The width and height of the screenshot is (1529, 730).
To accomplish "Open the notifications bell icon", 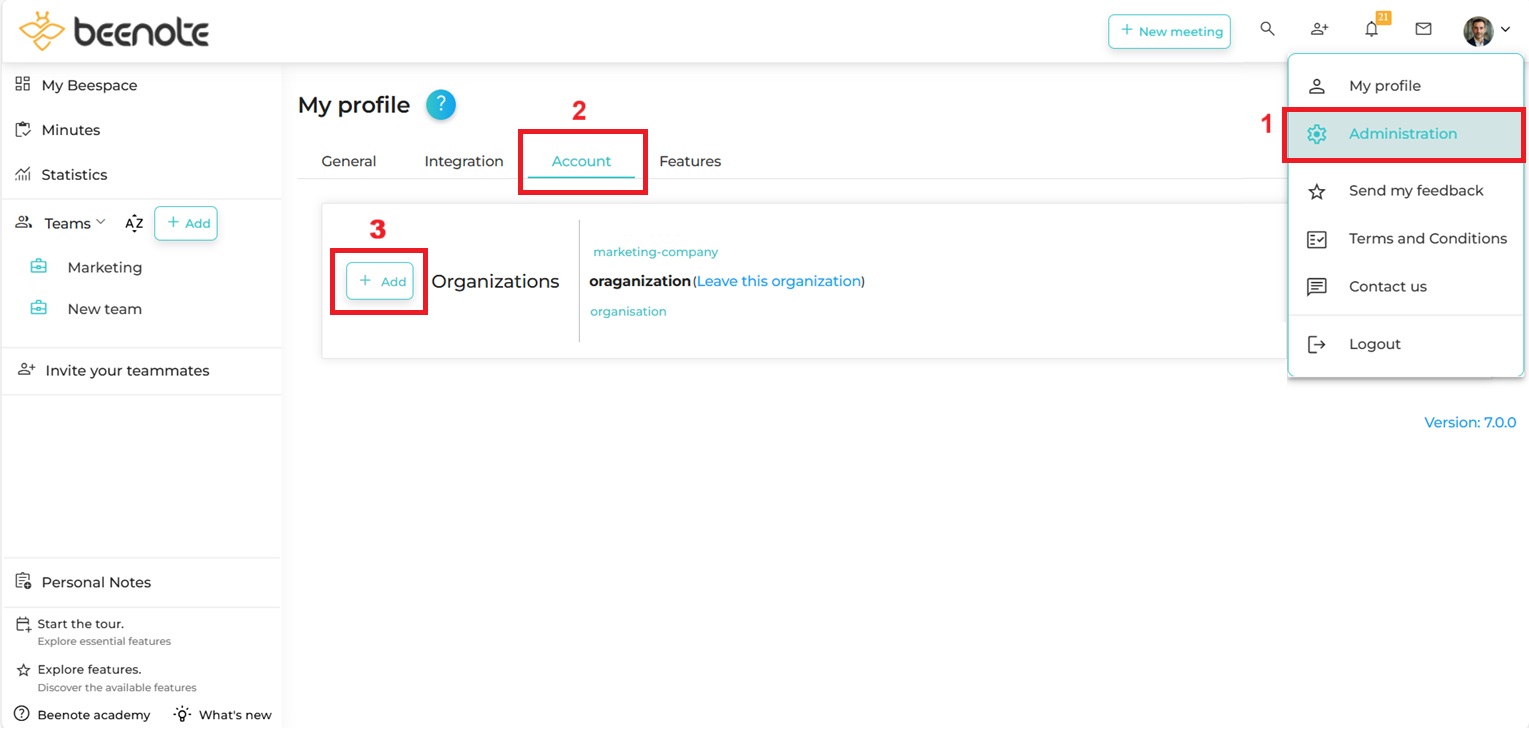I will click(1371, 30).
